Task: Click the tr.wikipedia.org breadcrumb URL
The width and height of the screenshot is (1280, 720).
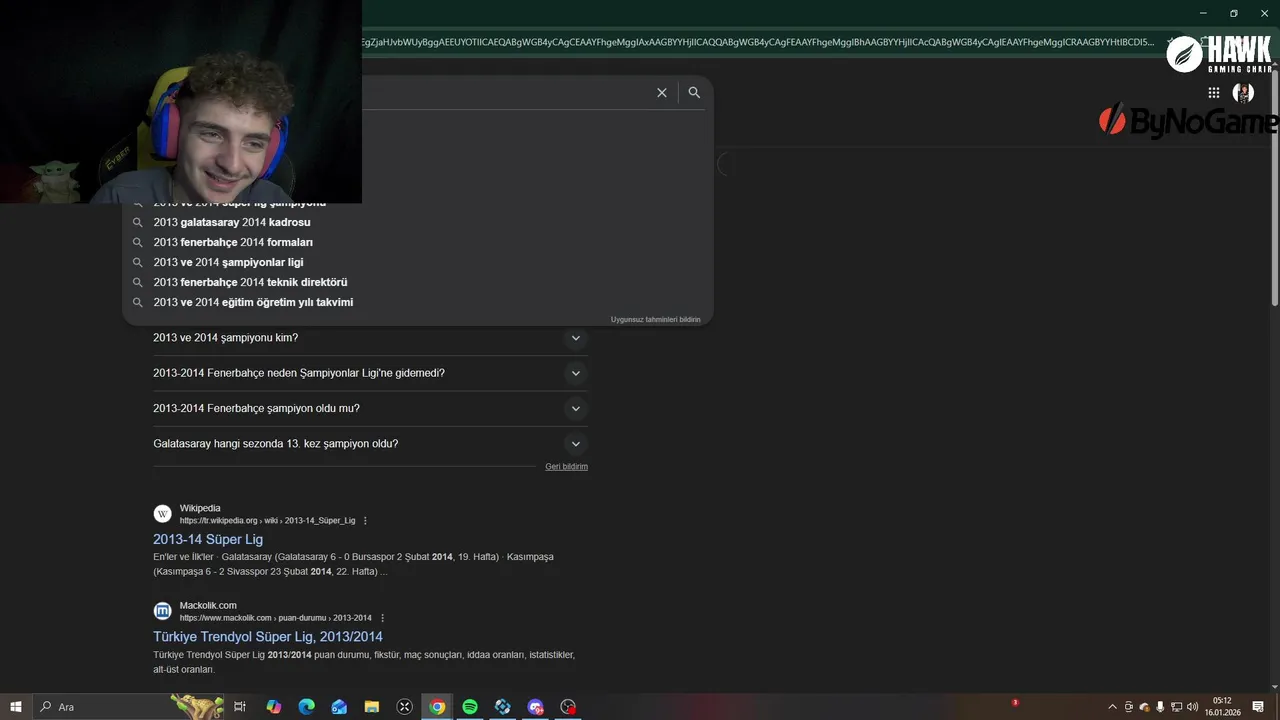Action: pyautogui.click(x=267, y=521)
